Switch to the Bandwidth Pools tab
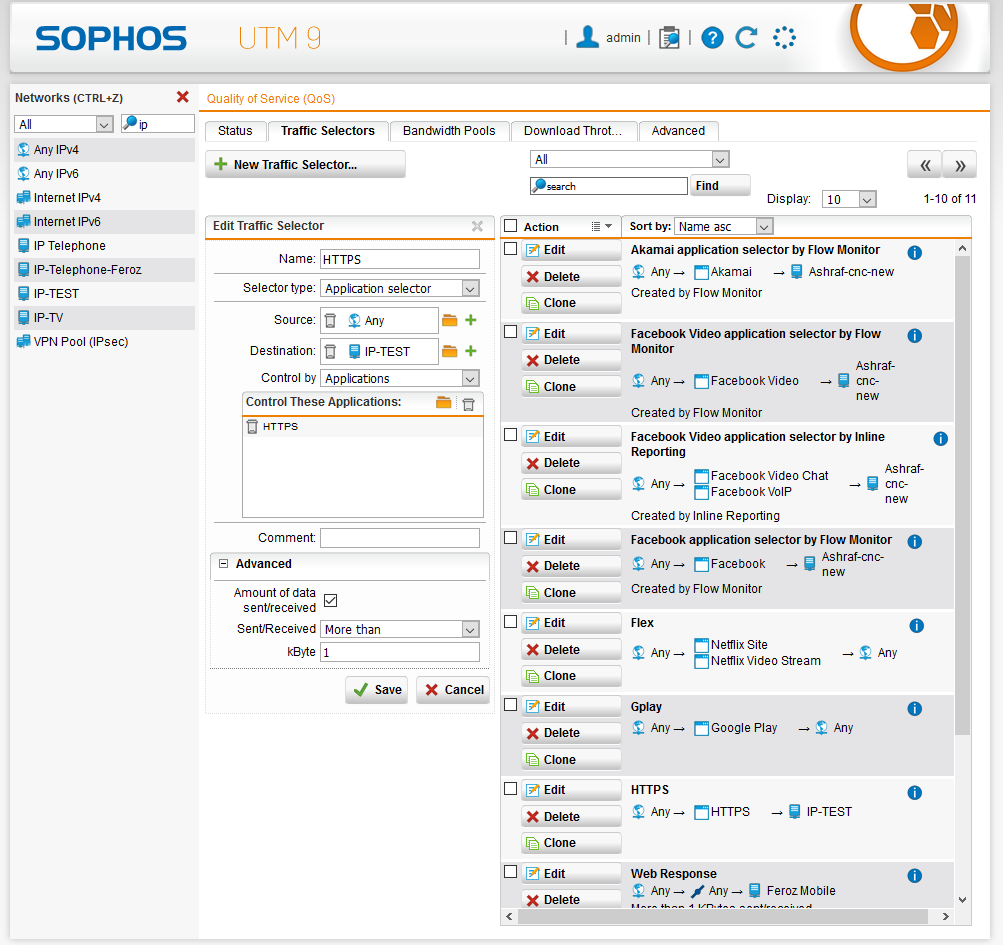Screen dimensions: 1003x945 pos(449,131)
